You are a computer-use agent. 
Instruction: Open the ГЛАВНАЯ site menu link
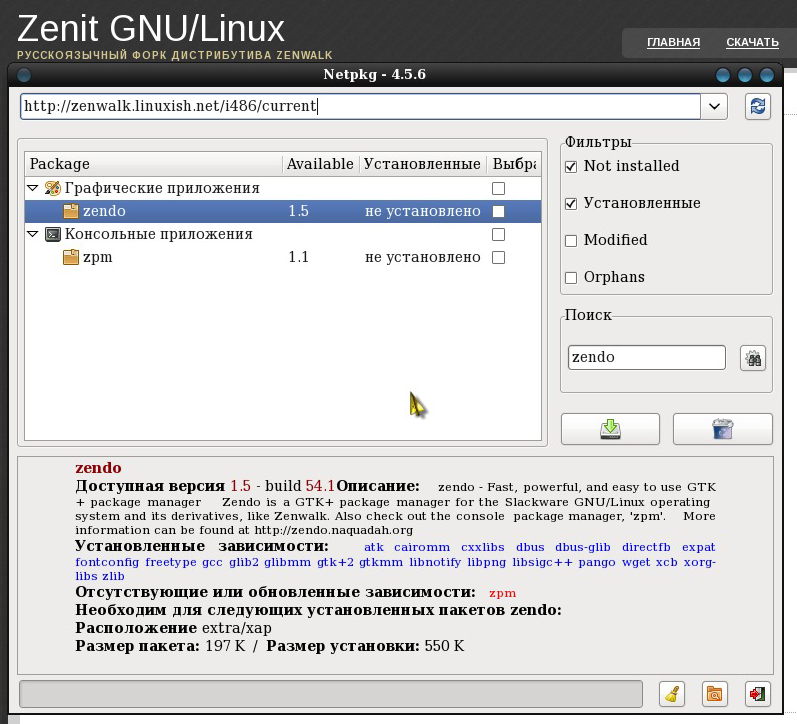pos(673,42)
